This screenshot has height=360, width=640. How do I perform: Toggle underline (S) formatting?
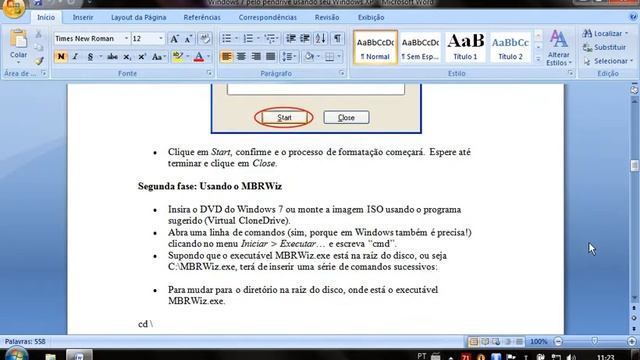90,57
